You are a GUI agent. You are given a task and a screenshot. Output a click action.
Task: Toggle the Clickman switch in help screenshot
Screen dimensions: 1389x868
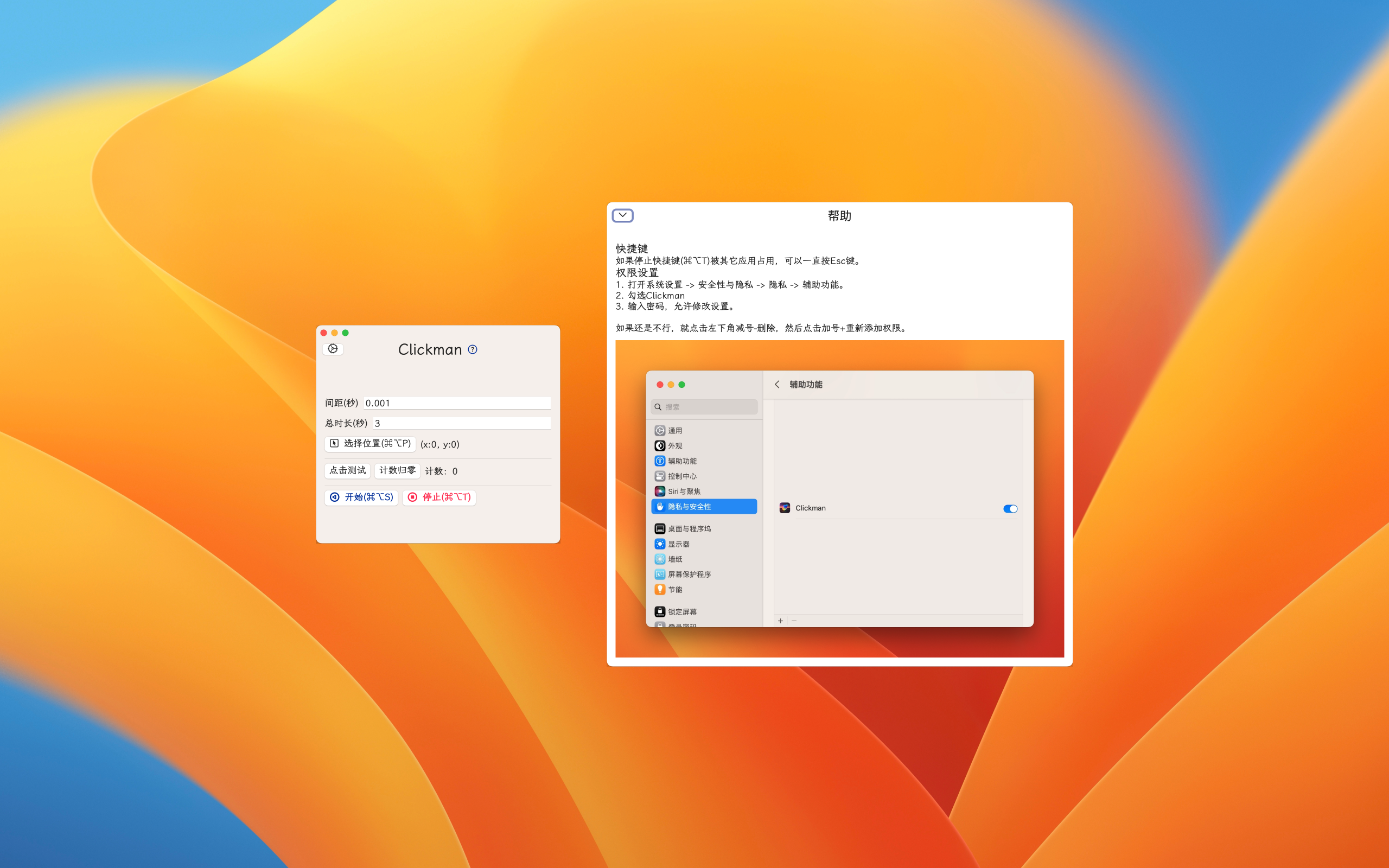(1010, 509)
